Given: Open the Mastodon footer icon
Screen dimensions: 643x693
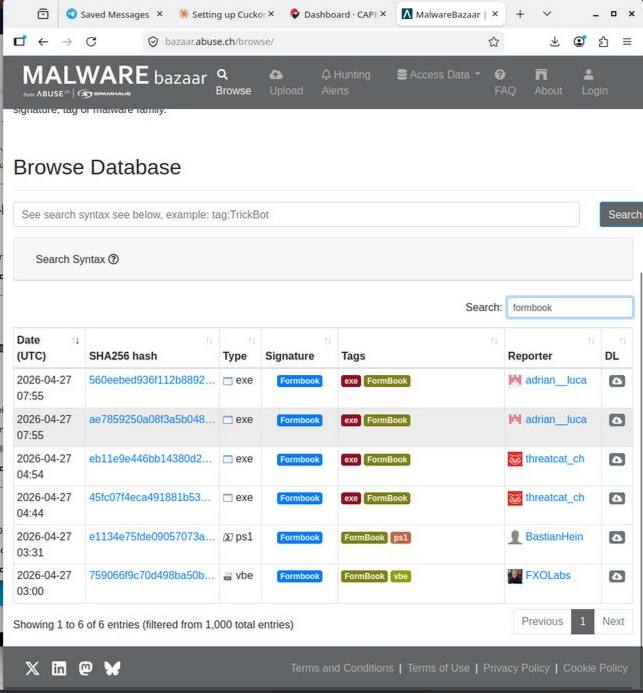Looking at the screenshot, I should 86,668.
